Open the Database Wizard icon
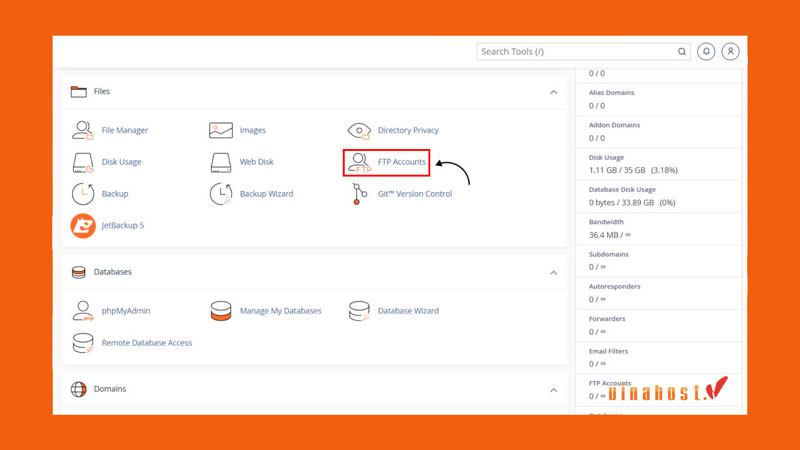This screenshot has width=800, height=450. (x=359, y=311)
